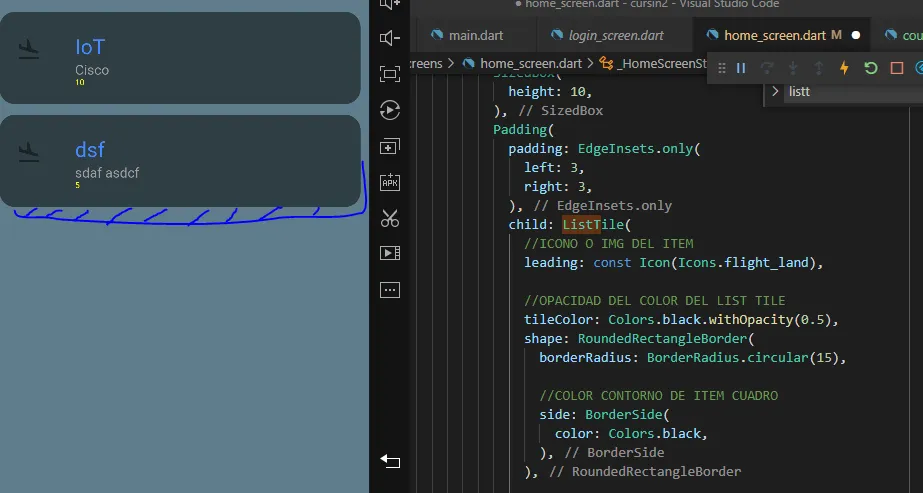Open the emulator more options ellipsis

[x=390, y=290]
